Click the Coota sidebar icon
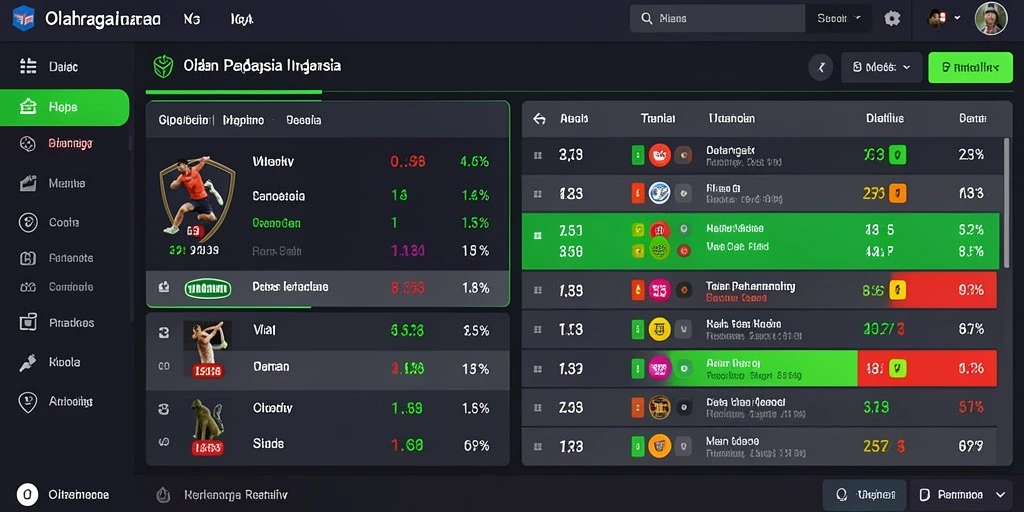The height and width of the screenshot is (512, 1024). 28,223
